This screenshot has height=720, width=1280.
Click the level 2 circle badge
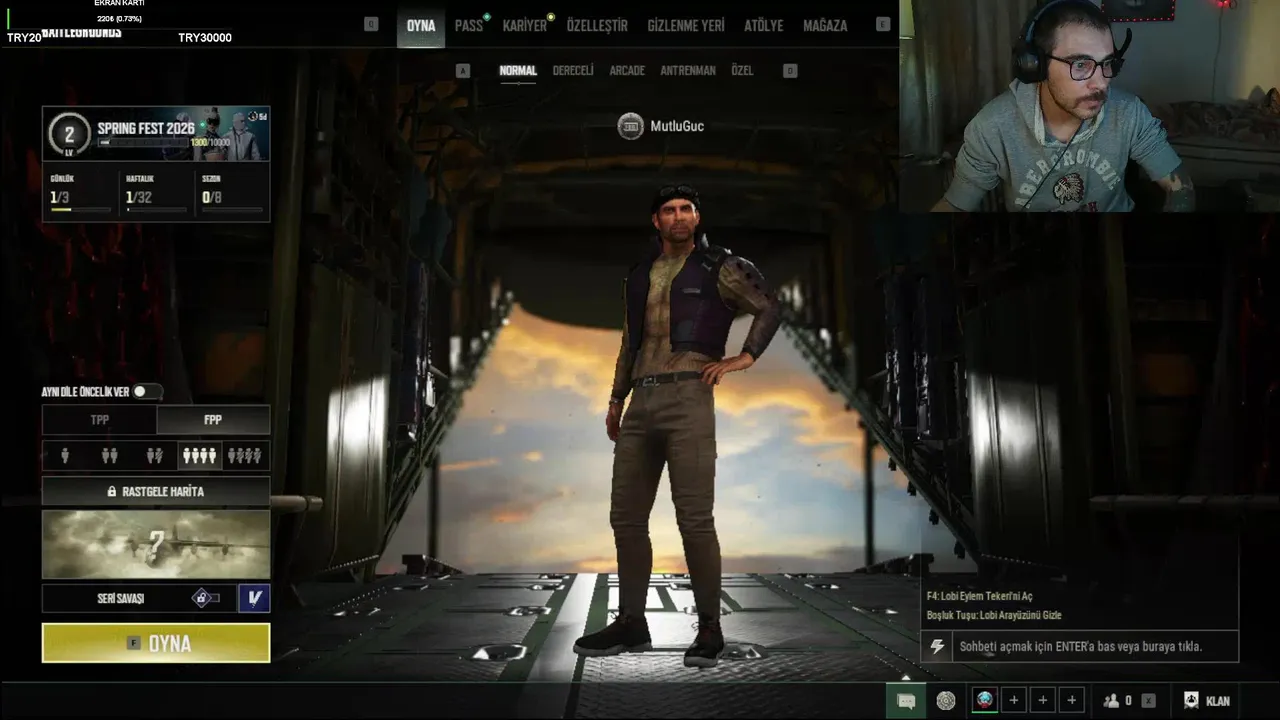[69, 134]
